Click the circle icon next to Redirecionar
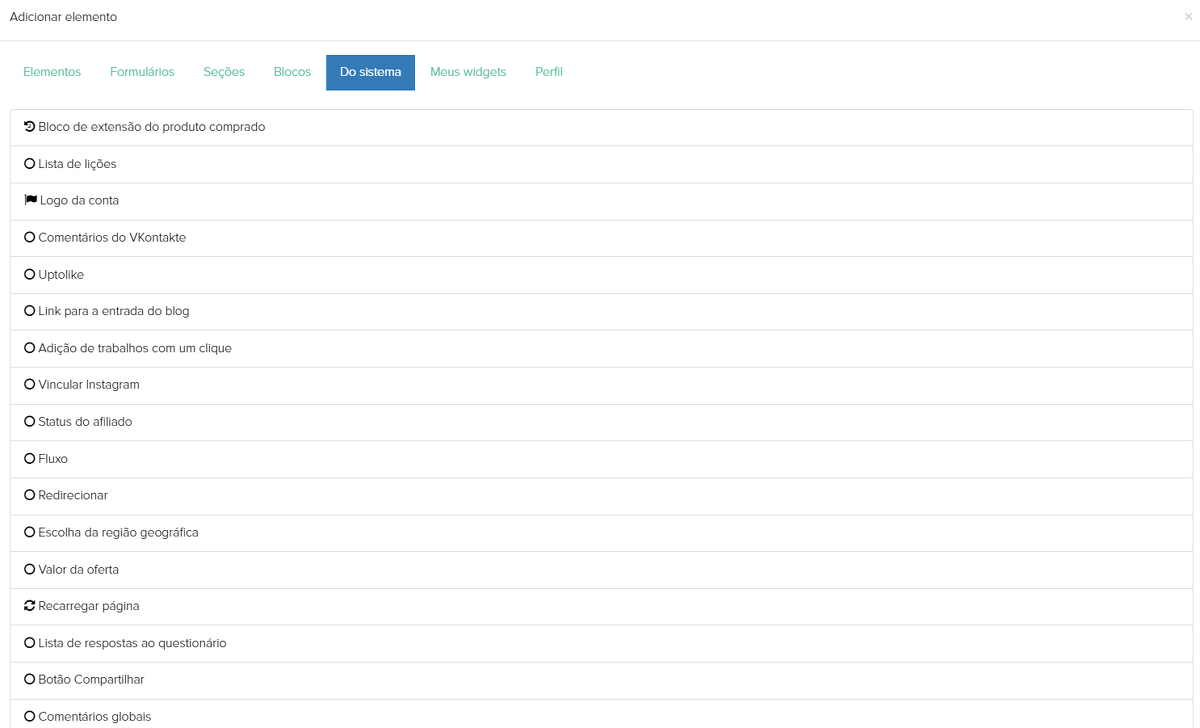 tap(29, 495)
